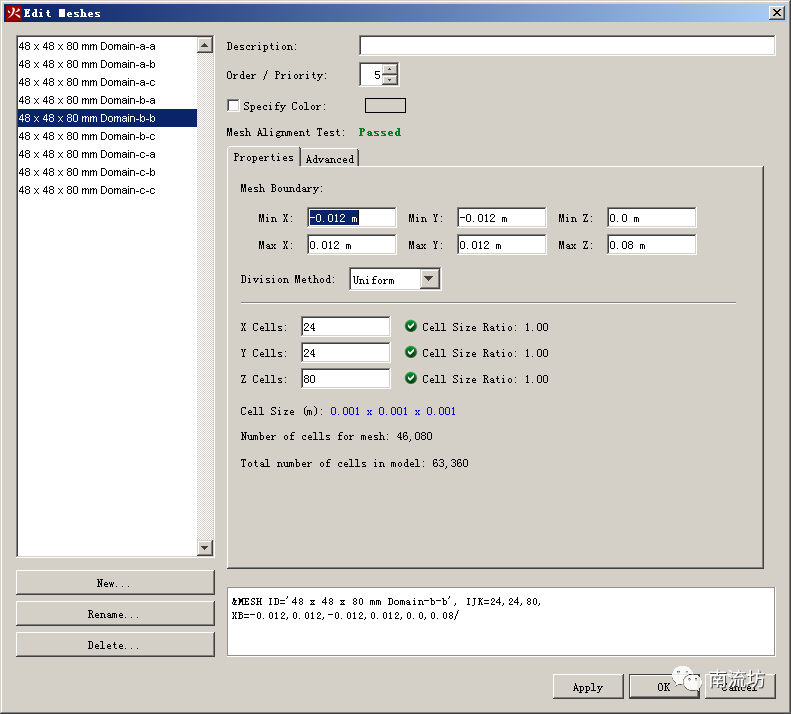The image size is (791, 714).
Task: Click the New... mesh button
Action: pos(115,583)
